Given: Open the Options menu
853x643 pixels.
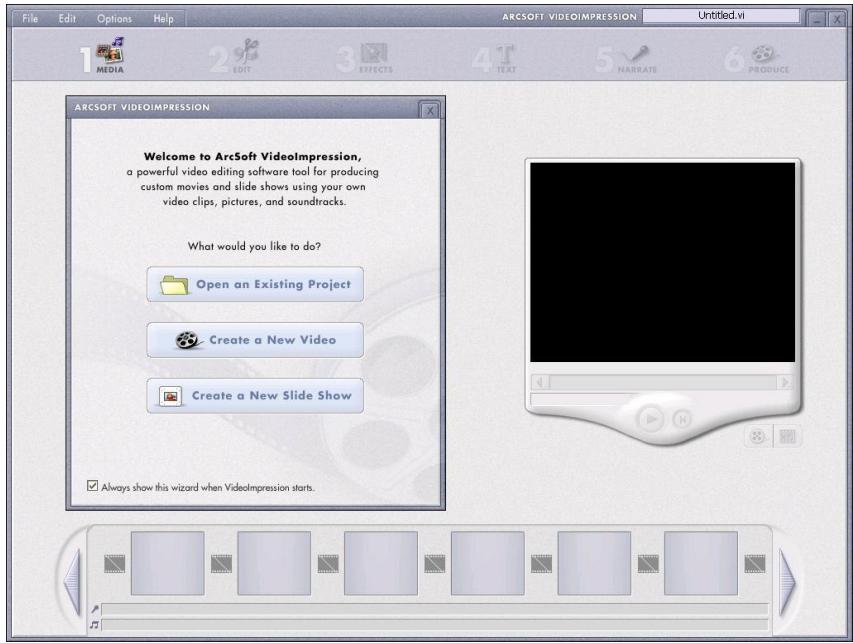Looking at the screenshot, I should (115, 15).
